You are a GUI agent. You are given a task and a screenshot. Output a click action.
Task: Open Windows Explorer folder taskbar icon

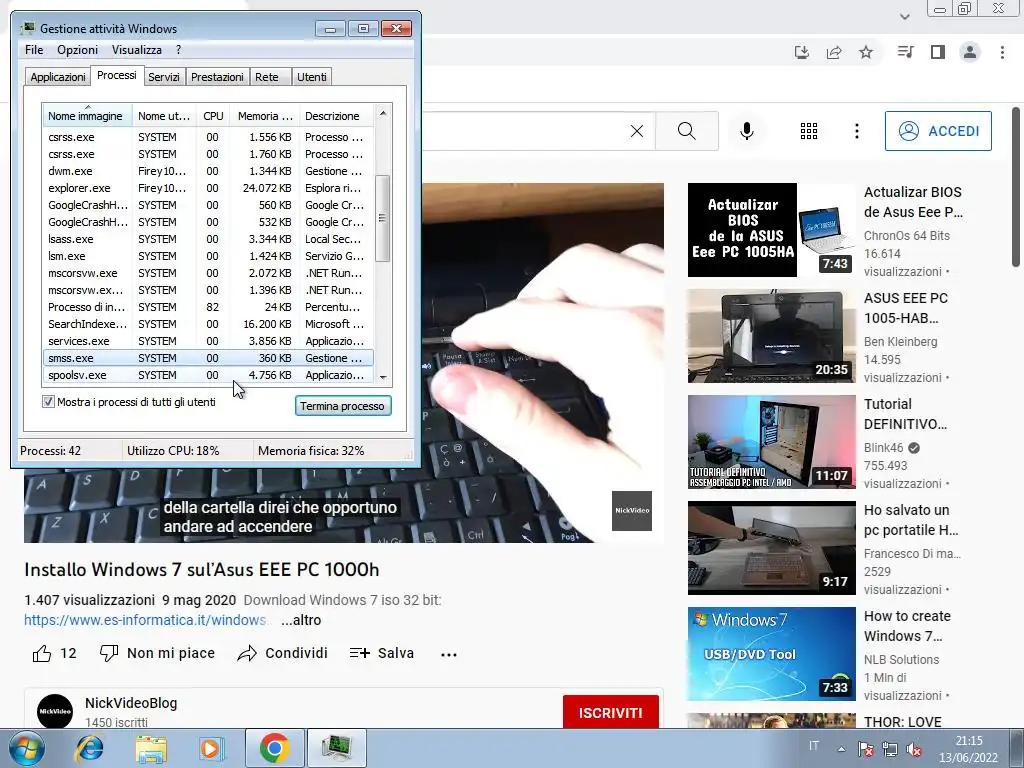pos(151,748)
